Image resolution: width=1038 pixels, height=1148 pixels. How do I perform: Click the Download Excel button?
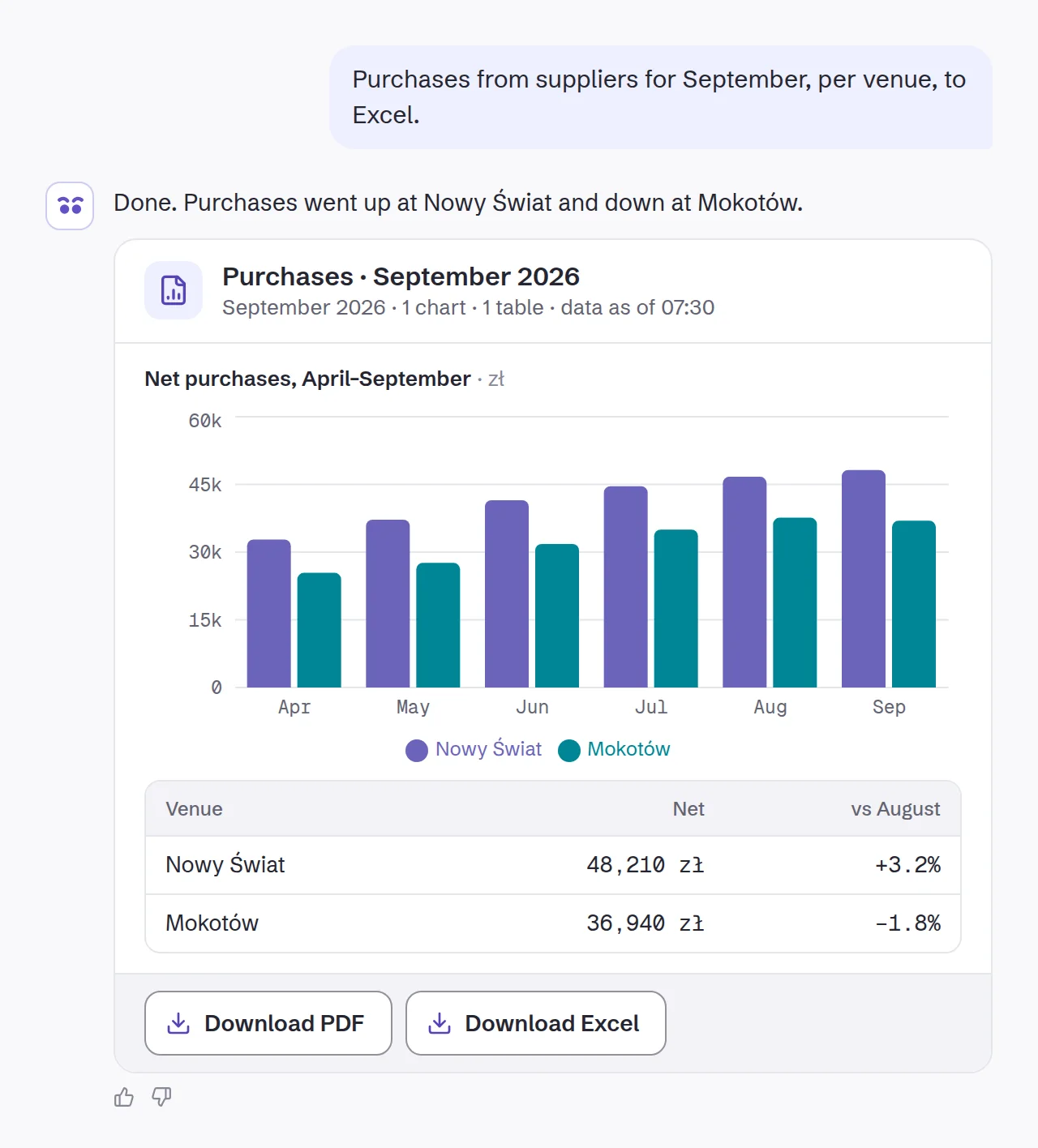click(536, 1023)
